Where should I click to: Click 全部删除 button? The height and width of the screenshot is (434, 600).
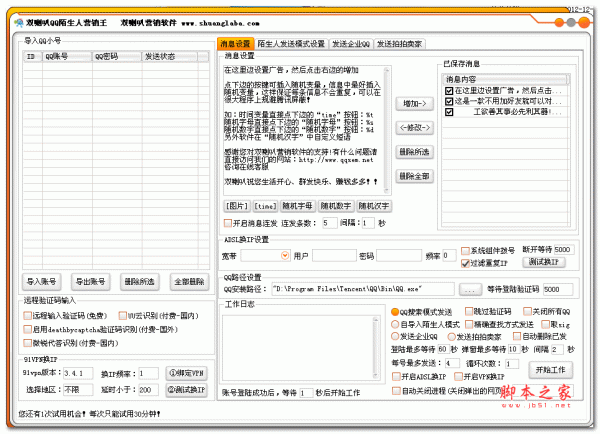tap(189, 282)
